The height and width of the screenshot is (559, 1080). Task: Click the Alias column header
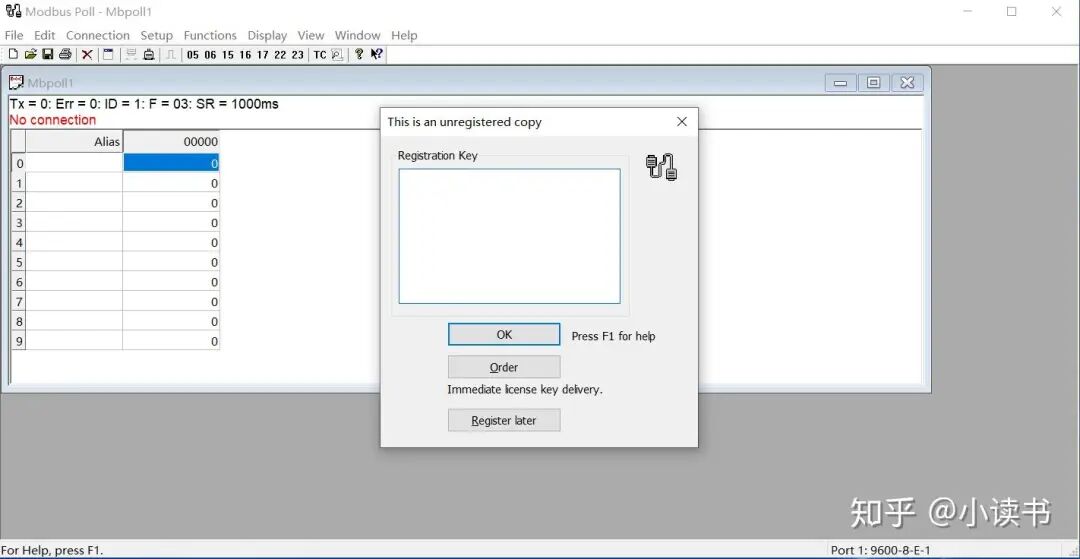click(x=74, y=142)
